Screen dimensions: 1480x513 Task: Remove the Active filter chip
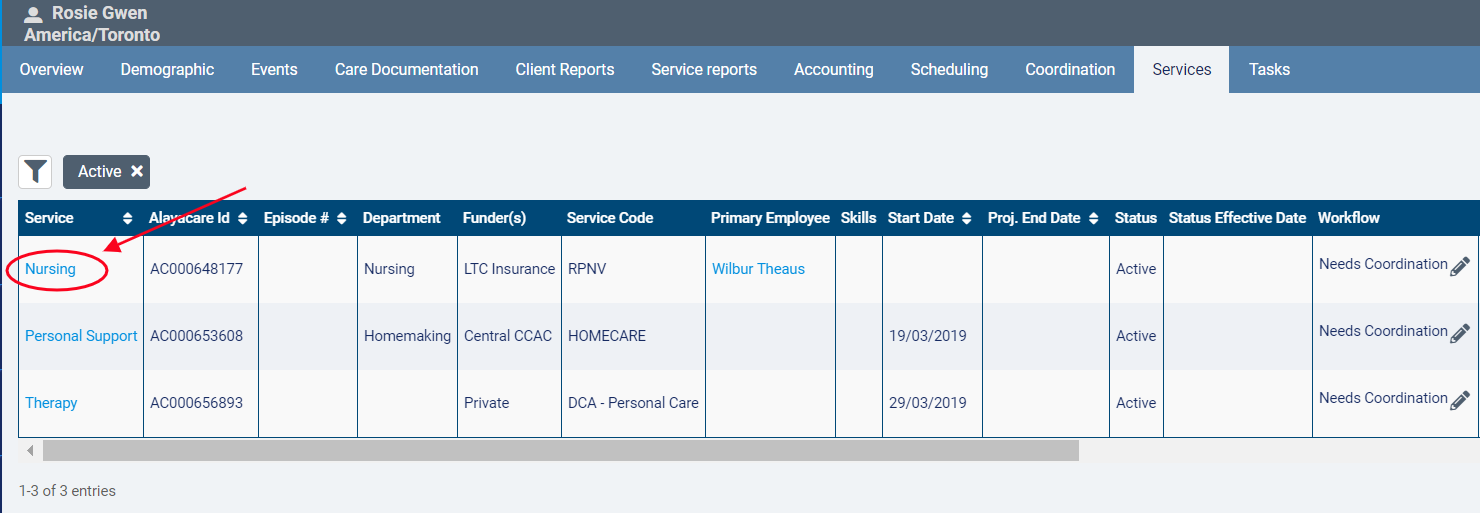click(x=137, y=172)
